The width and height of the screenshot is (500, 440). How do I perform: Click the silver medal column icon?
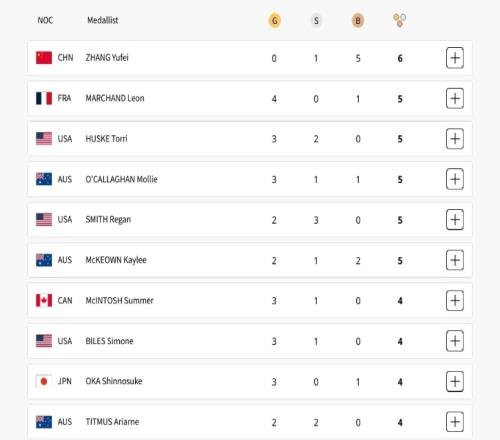point(316,21)
